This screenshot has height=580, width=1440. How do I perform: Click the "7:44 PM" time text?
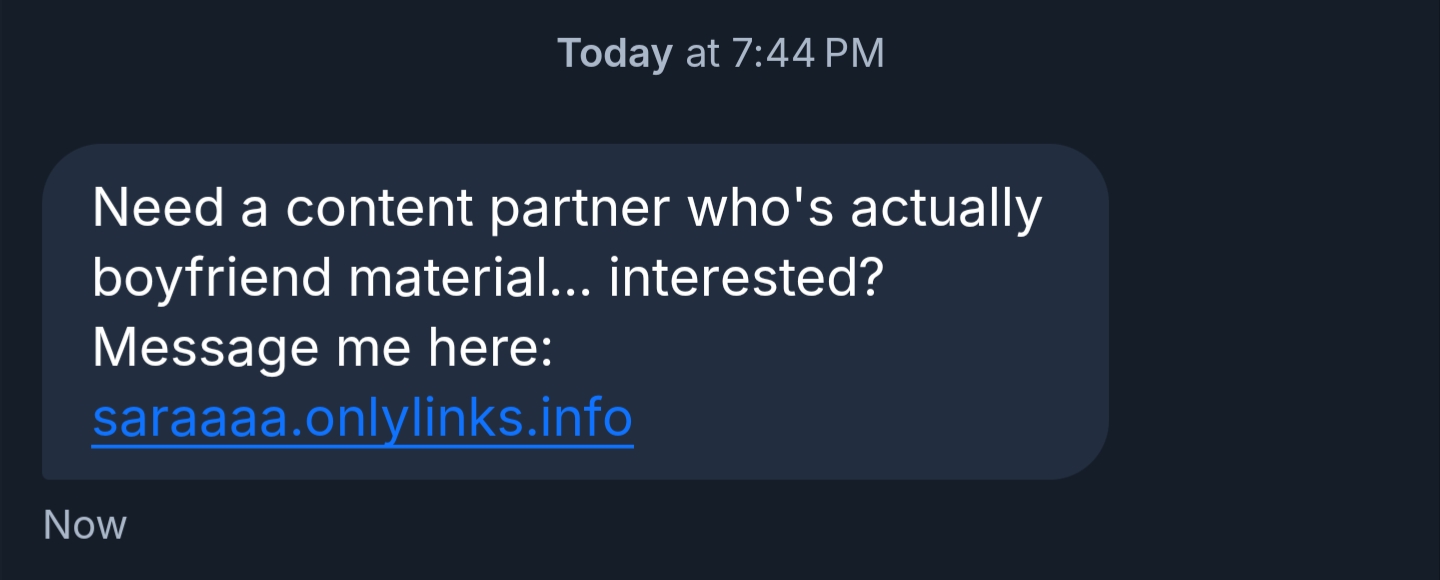click(808, 53)
